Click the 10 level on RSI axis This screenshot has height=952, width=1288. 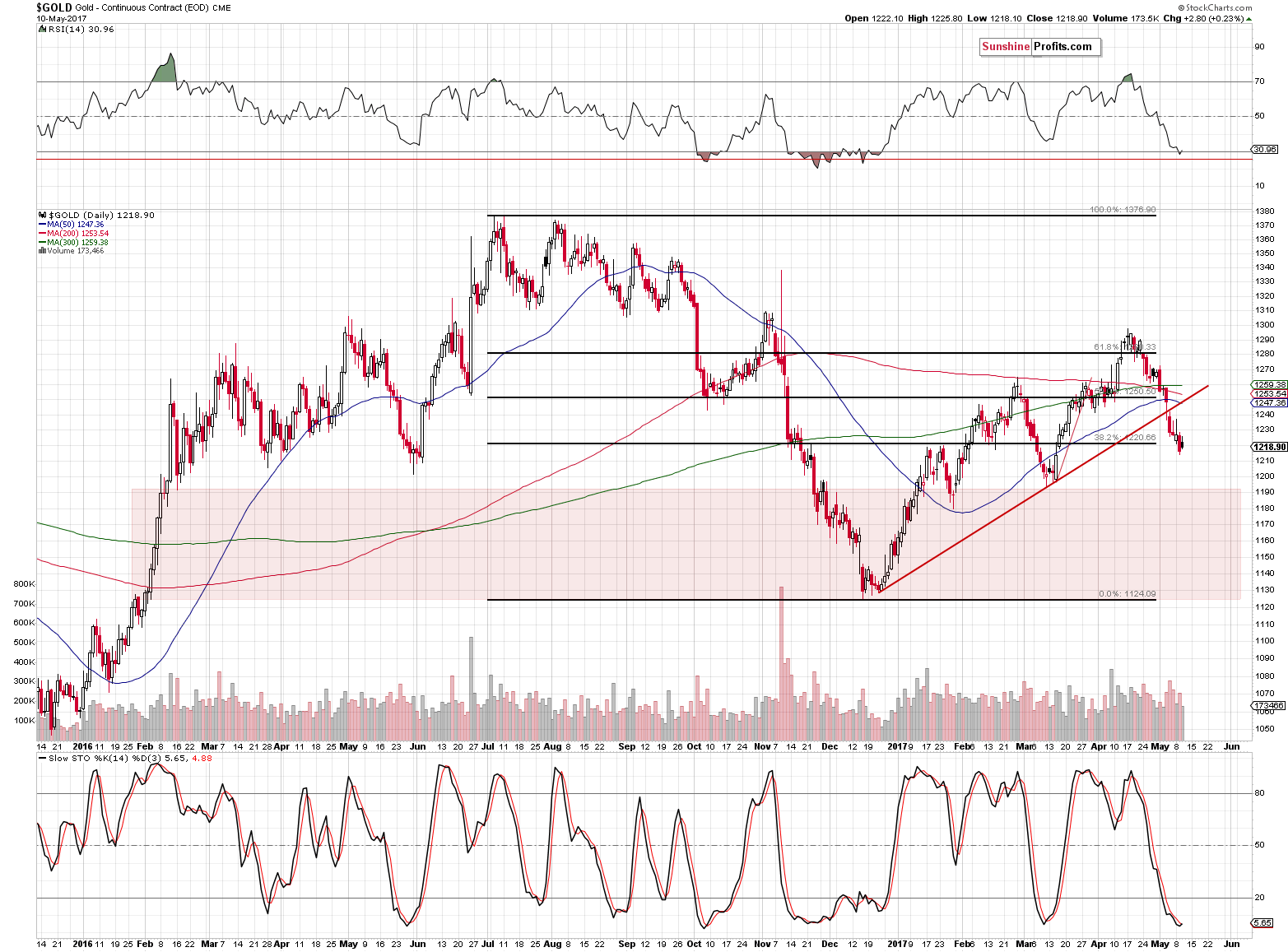click(x=1259, y=186)
